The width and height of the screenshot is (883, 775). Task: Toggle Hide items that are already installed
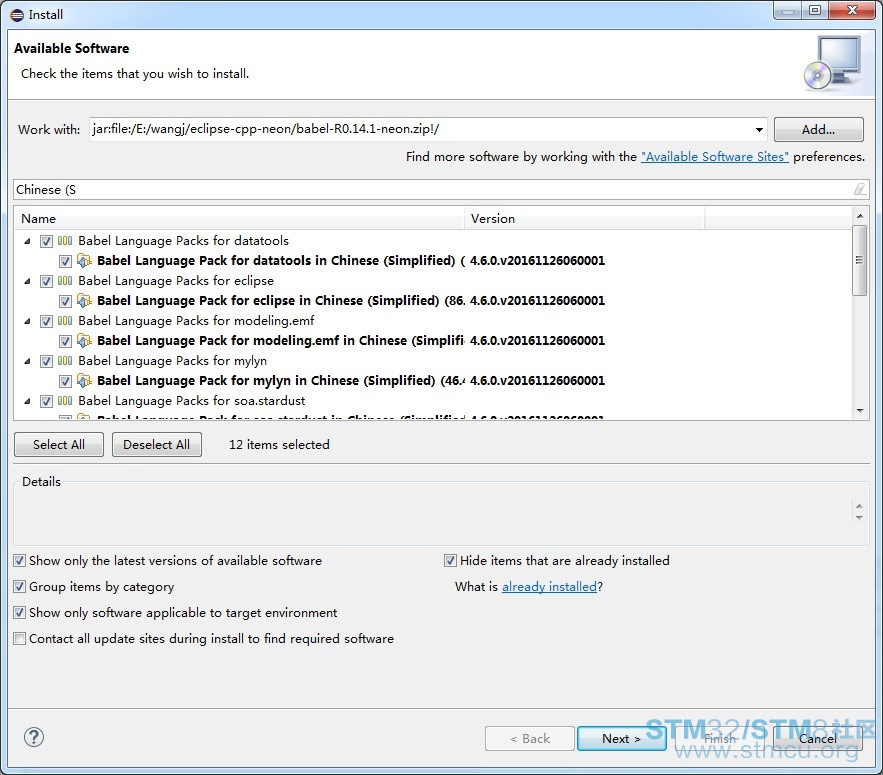(450, 560)
